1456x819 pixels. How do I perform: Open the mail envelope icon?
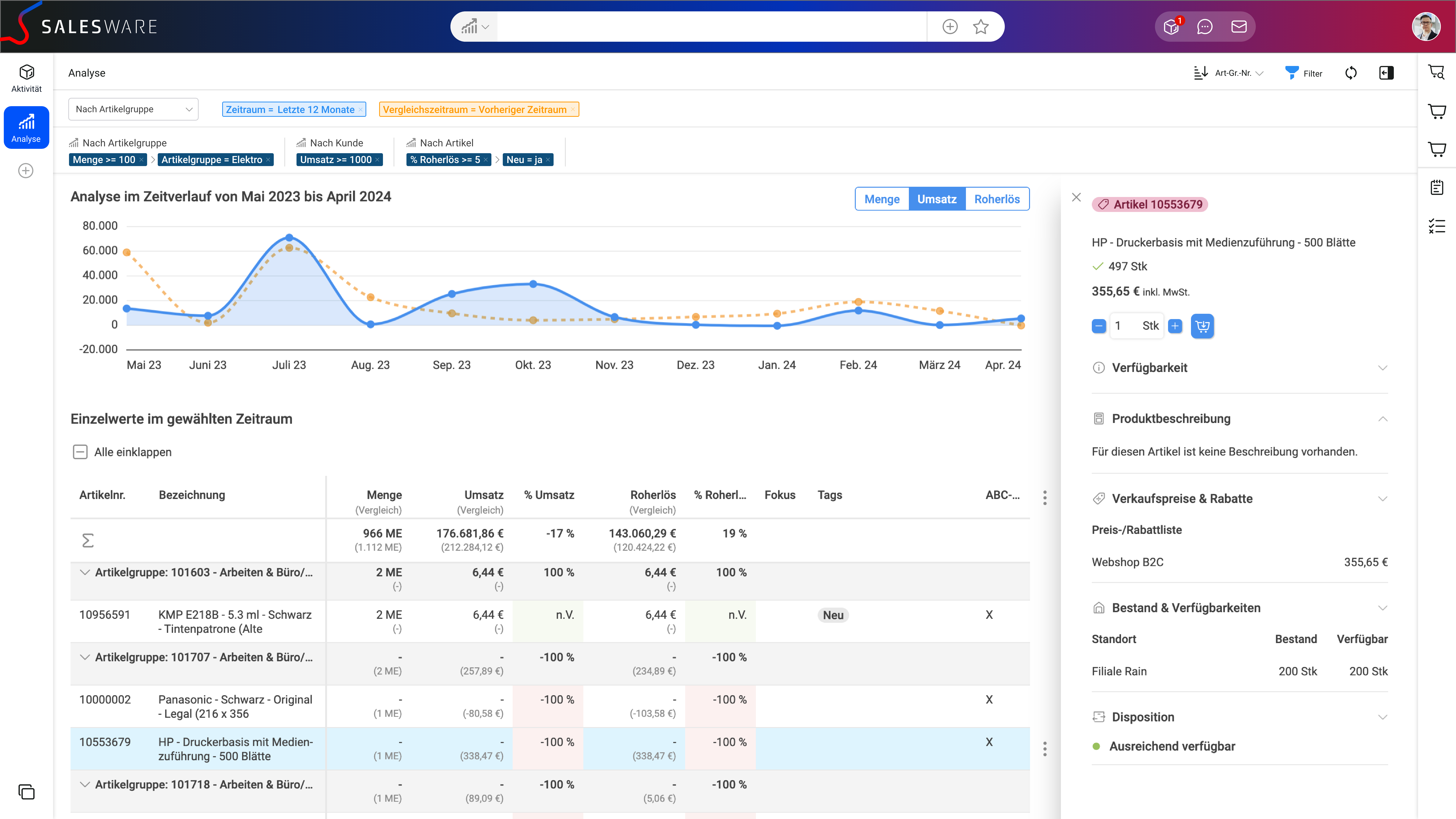click(x=1239, y=27)
